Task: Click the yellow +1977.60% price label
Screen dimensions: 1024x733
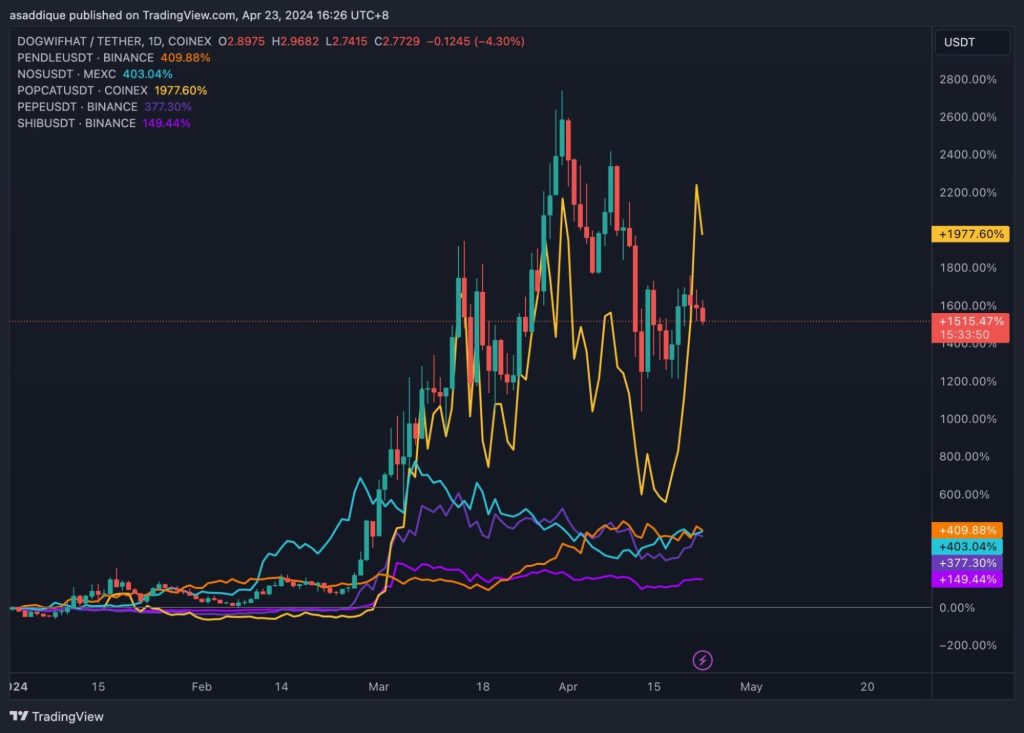Action: coord(969,234)
